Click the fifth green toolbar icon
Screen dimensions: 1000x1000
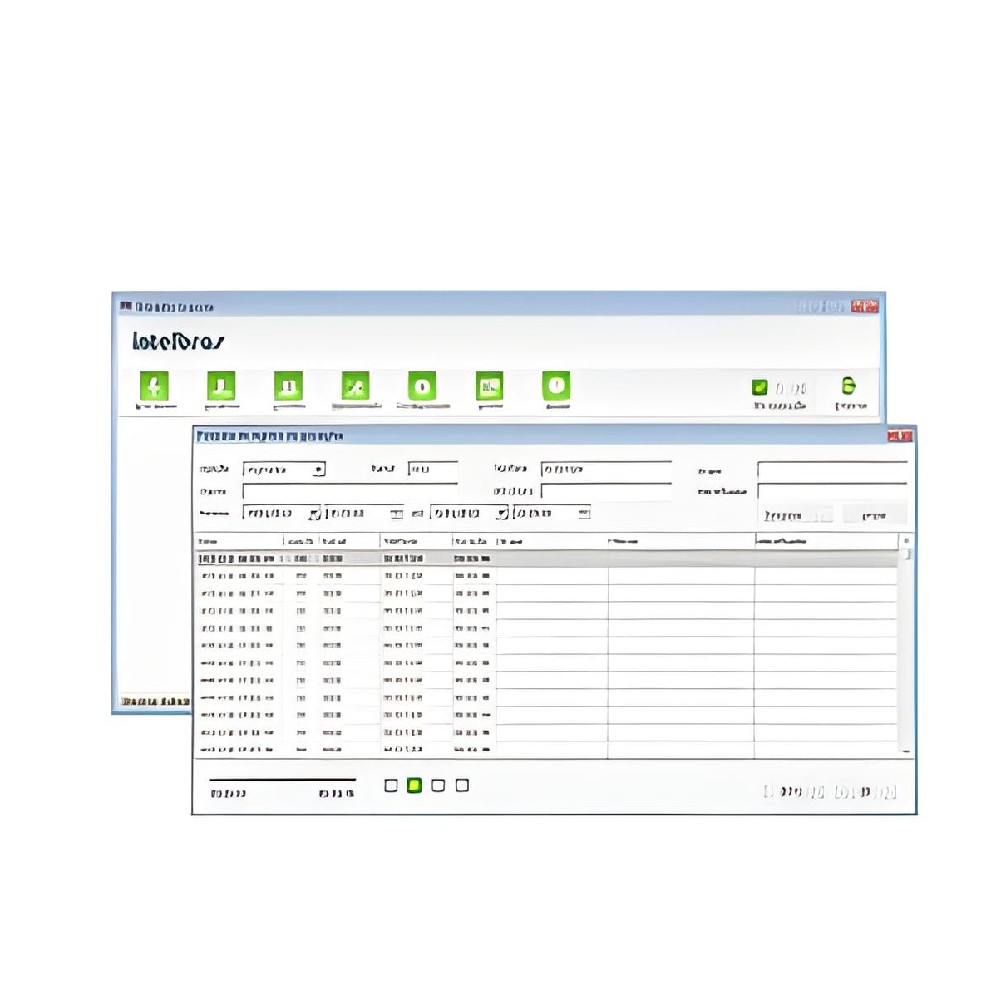coord(422,387)
